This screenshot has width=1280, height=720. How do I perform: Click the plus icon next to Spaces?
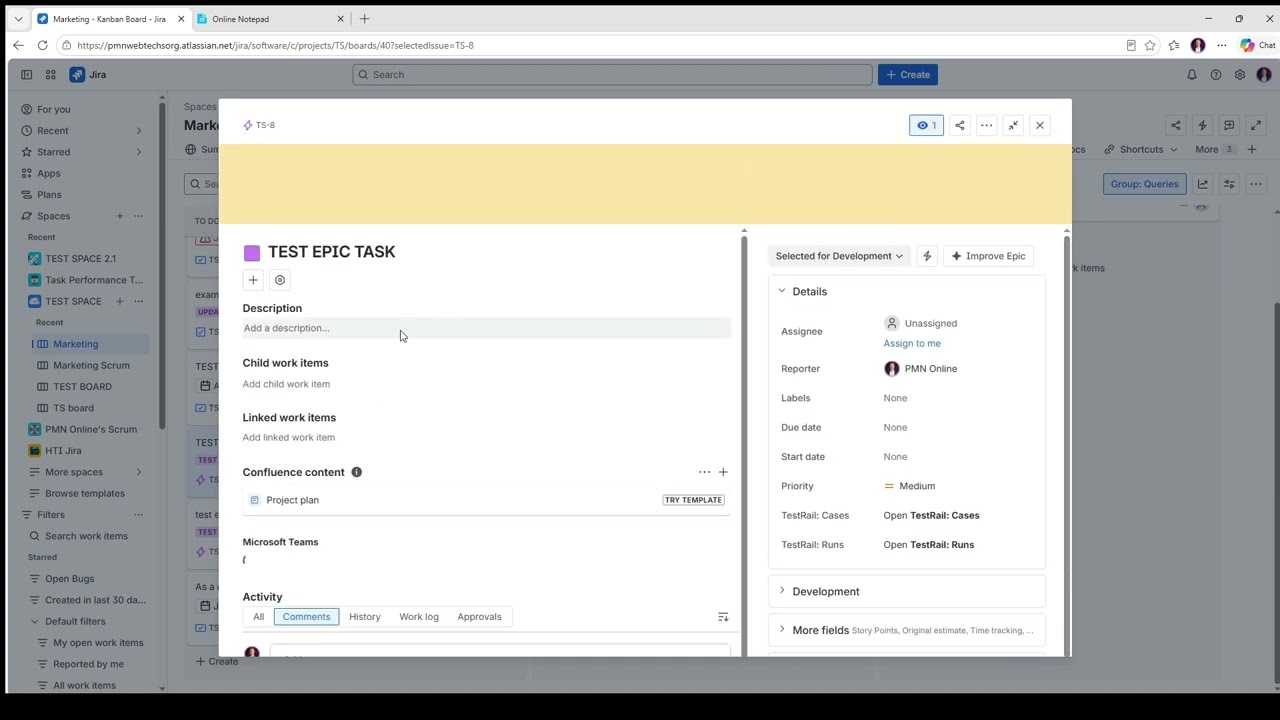tap(119, 216)
